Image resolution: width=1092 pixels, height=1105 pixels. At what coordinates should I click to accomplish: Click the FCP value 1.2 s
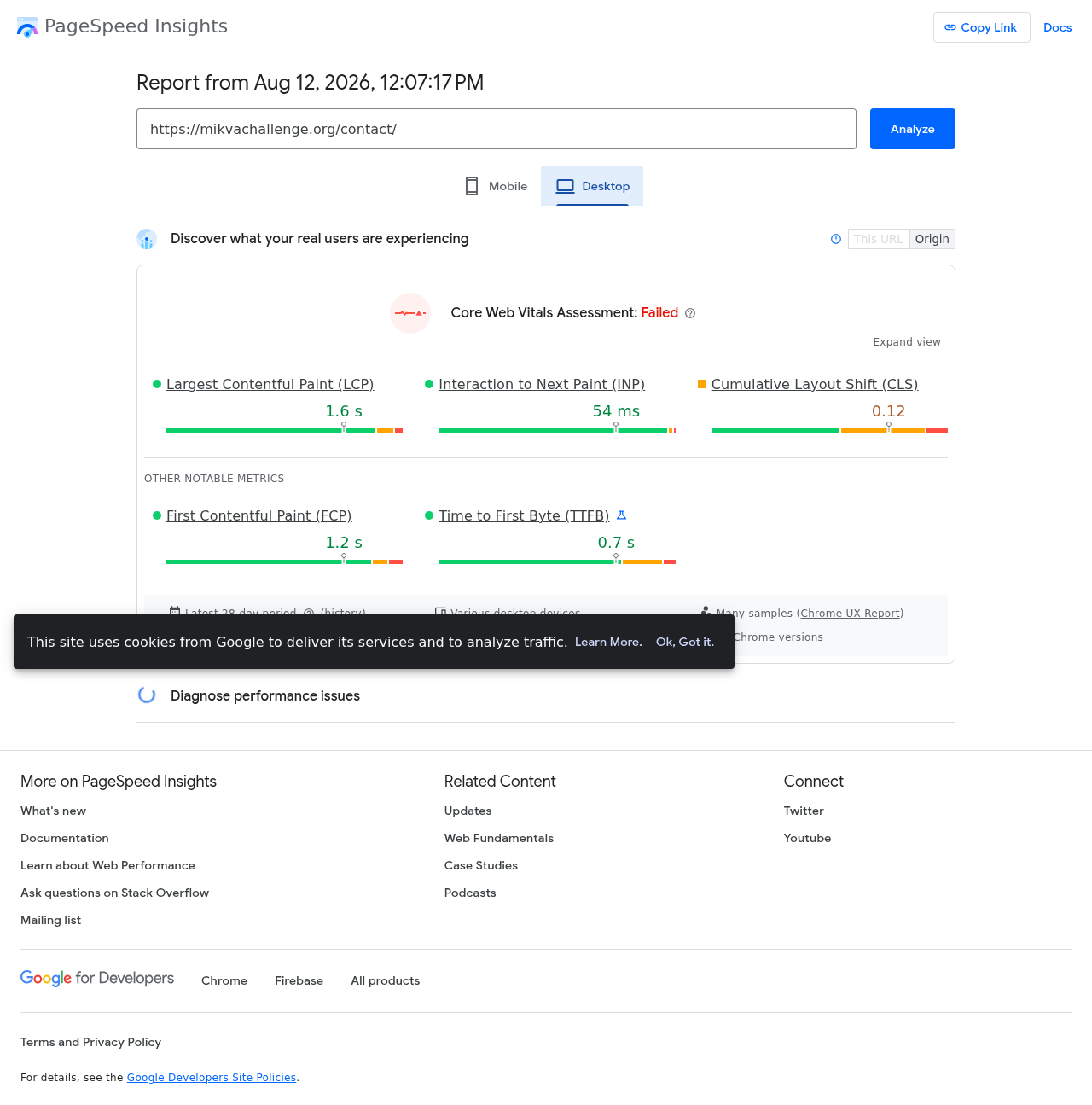pyautogui.click(x=344, y=543)
